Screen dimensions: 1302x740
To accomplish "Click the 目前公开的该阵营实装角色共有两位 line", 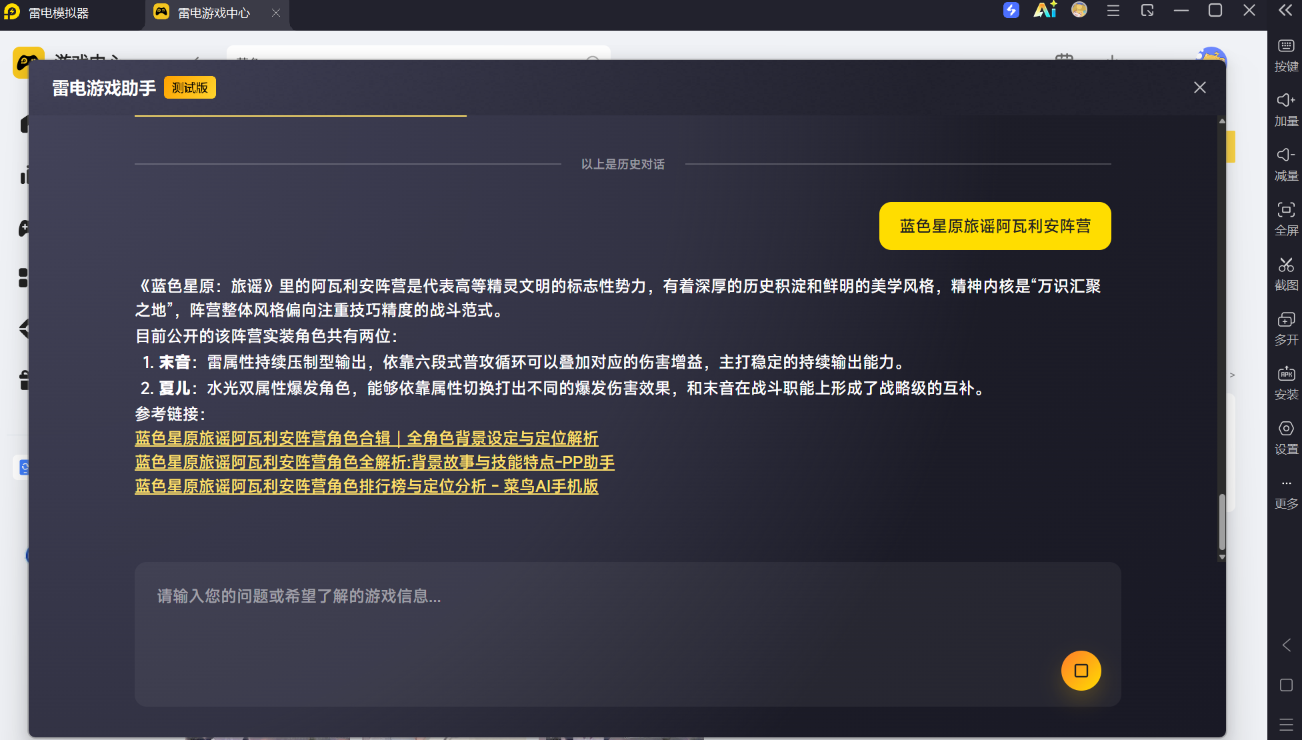I will click(x=266, y=336).
